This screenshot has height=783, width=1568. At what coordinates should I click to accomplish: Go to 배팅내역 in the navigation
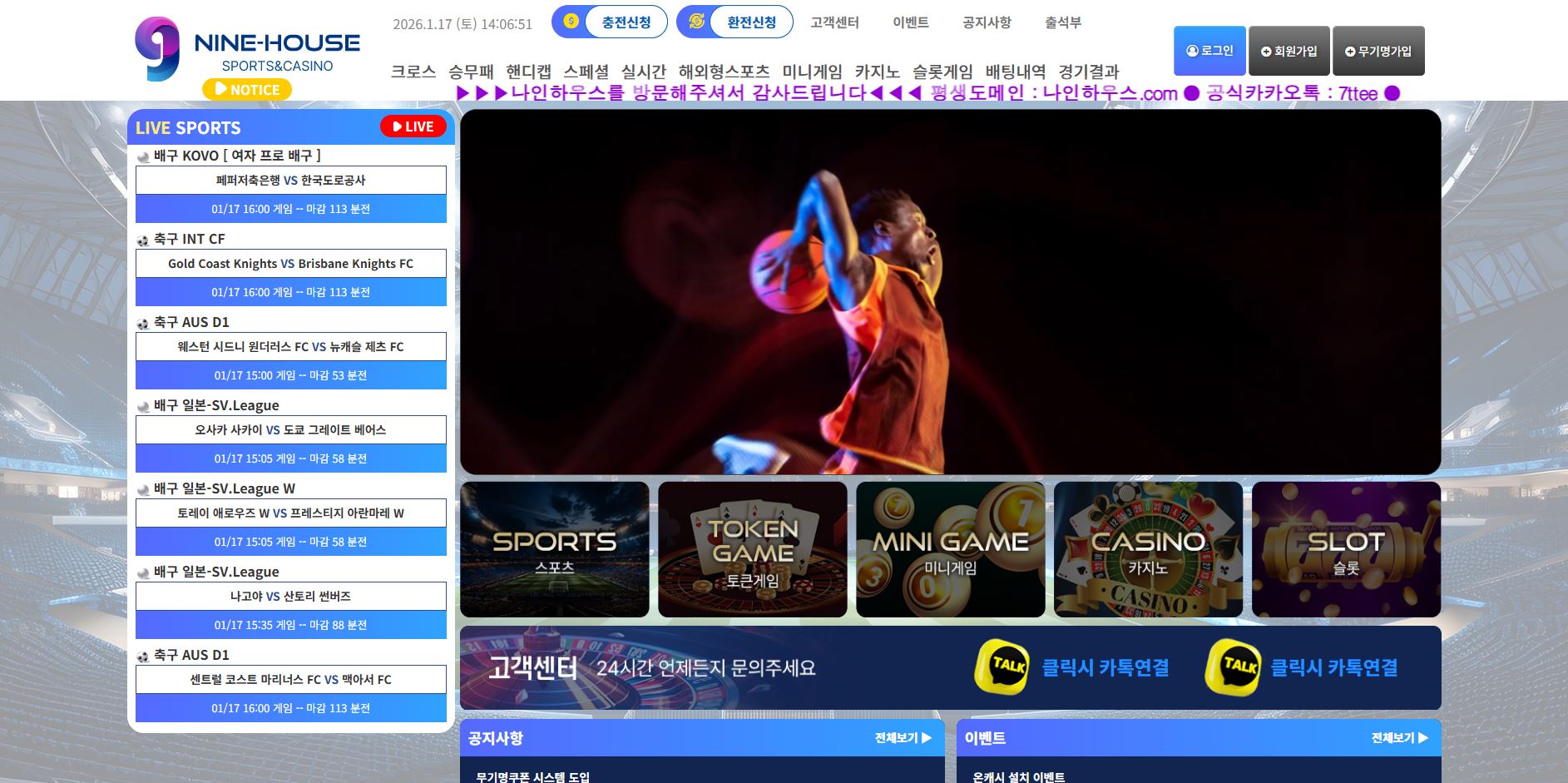[1015, 72]
